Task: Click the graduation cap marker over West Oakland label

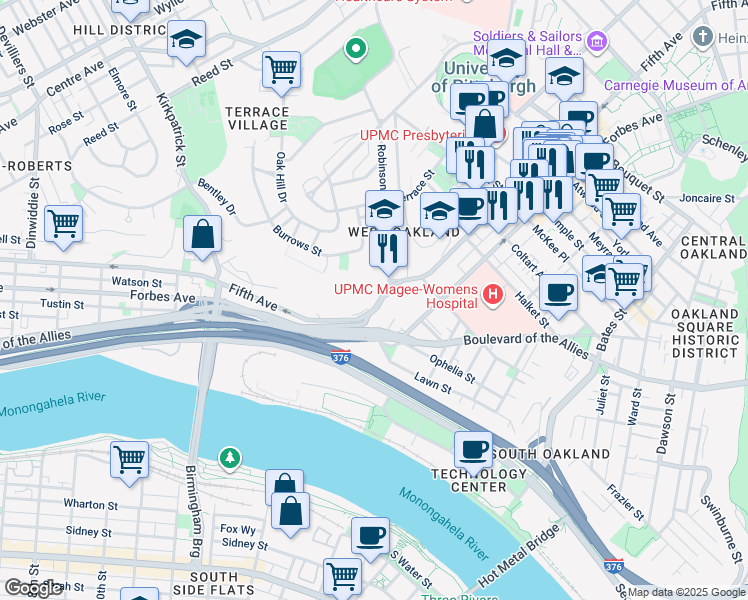Action: click(439, 212)
